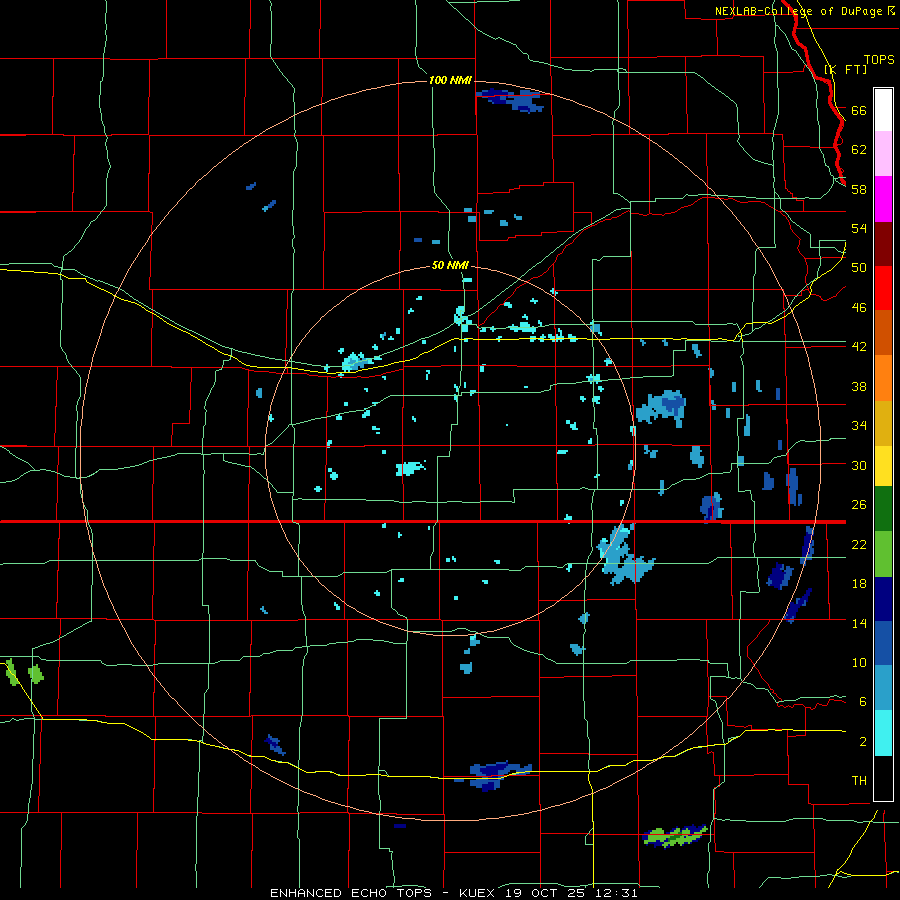
Task: Click the white swatch in the tops legend
Action: click(x=883, y=110)
